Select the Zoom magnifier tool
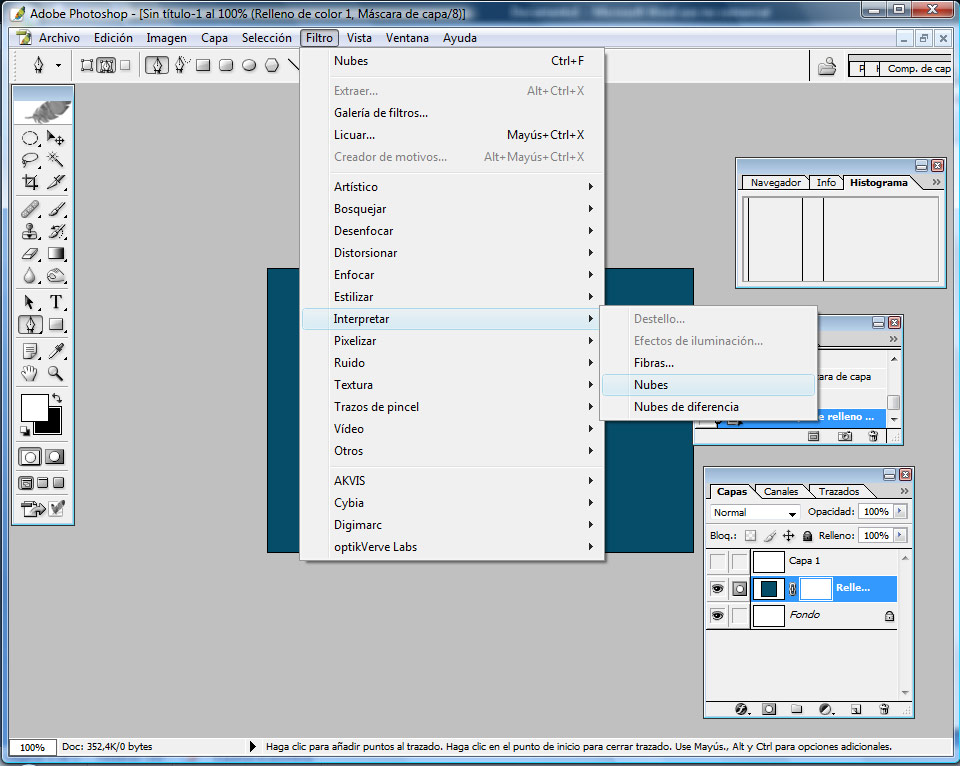Image resolution: width=960 pixels, height=766 pixels. 56,373
